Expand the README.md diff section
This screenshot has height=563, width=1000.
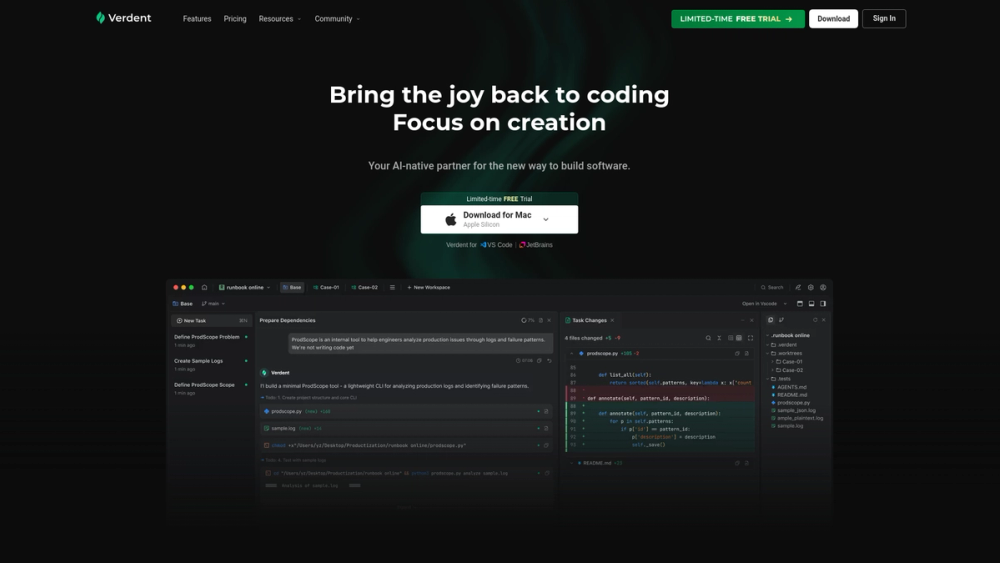571,463
